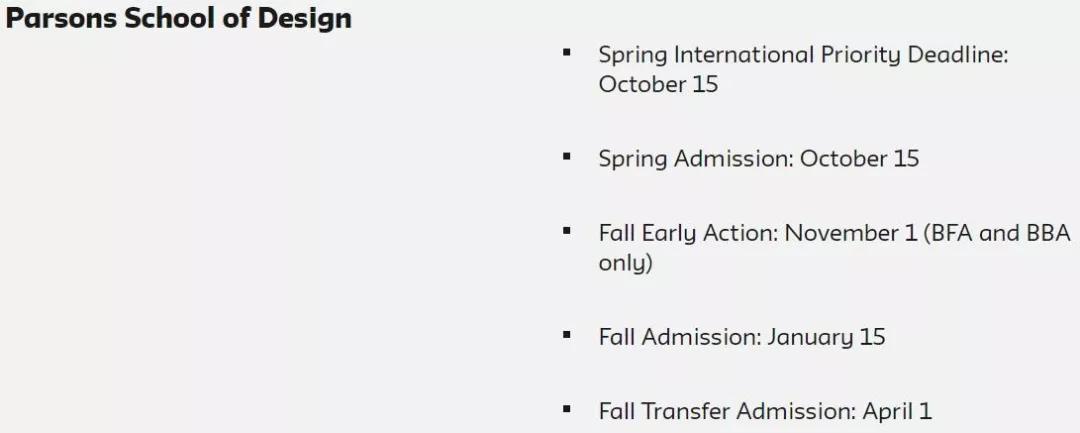Select the Fall Admission: January 15 item

pyautogui.click(x=742, y=339)
